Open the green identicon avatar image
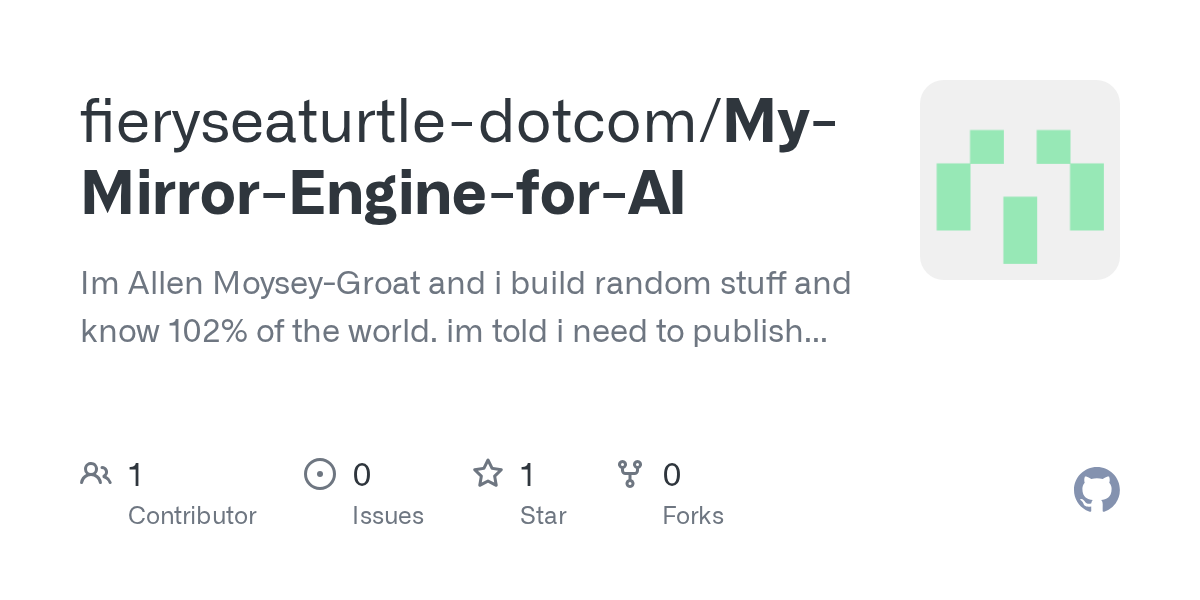This screenshot has width=1200, height=600. pos(1019,180)
